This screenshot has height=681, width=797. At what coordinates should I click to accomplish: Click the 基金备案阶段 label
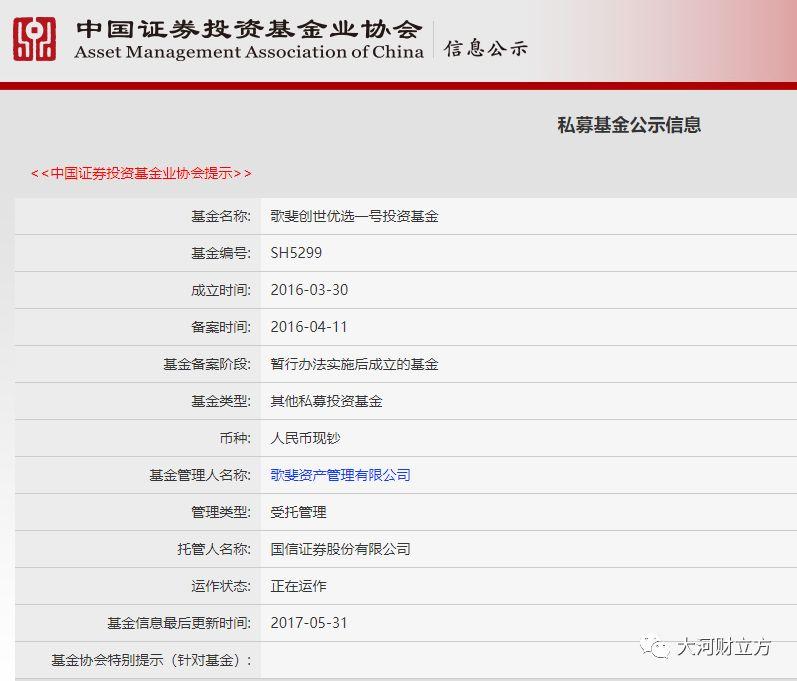pos(207,364)
